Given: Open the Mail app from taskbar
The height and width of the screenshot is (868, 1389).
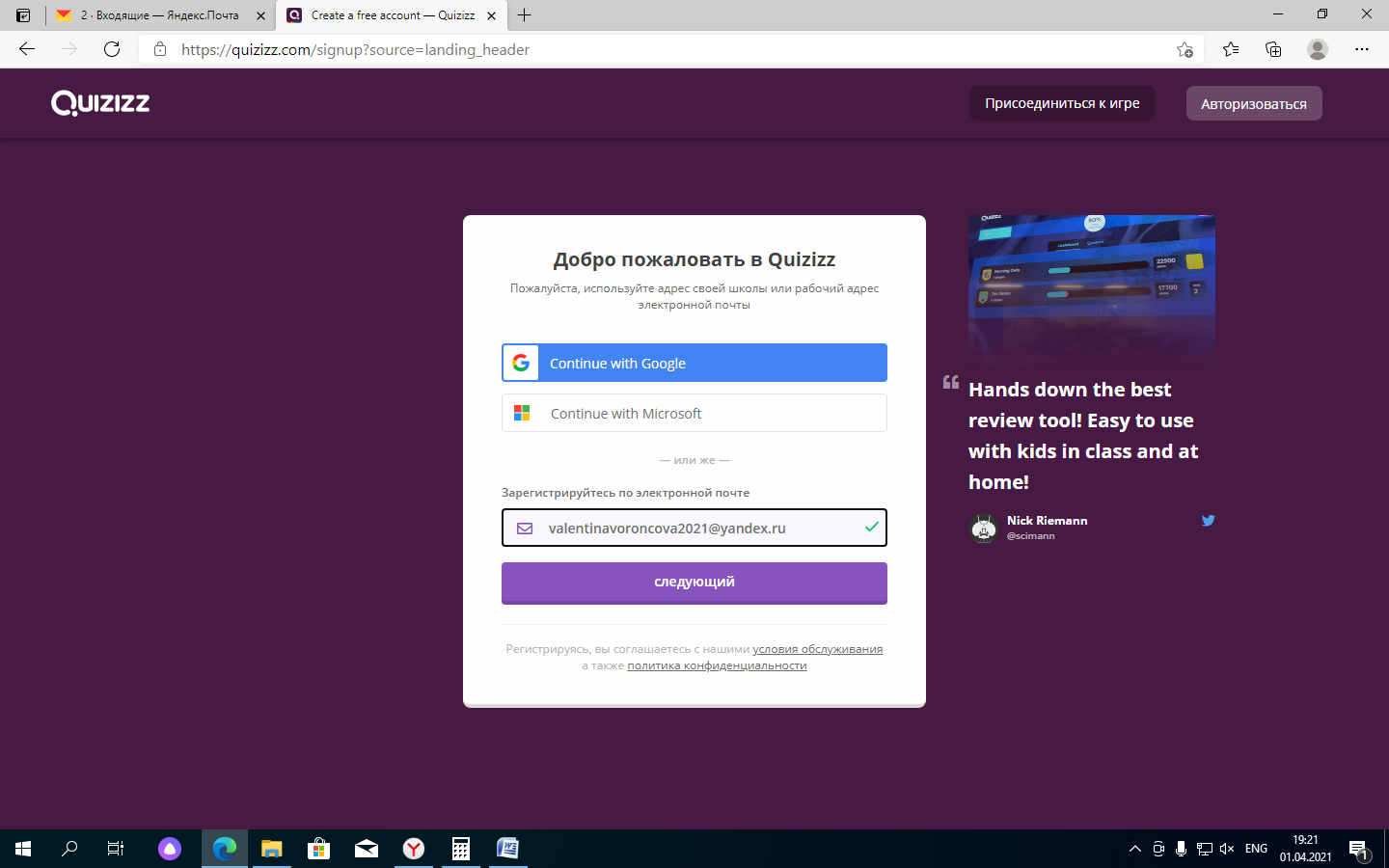Looking at the screenshot, I should 367,849.
